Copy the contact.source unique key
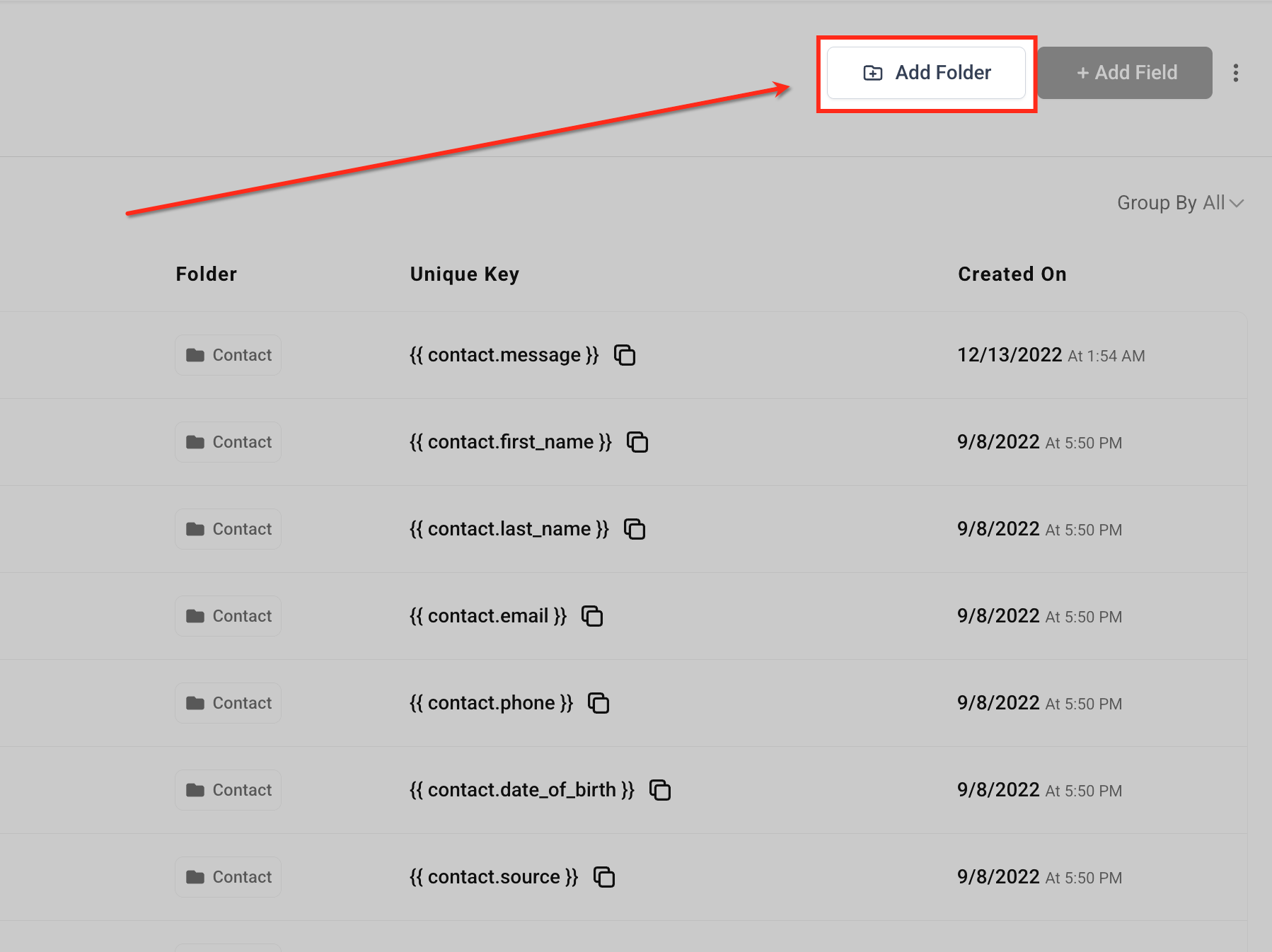Viewport: 1272px width, 952px height. (604, 877)
